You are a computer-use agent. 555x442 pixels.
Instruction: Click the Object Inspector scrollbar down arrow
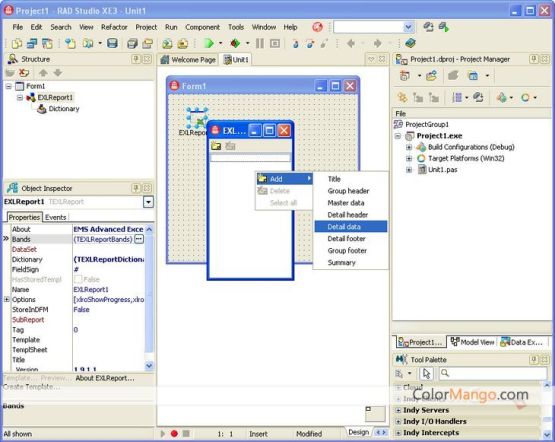[149, 366]
